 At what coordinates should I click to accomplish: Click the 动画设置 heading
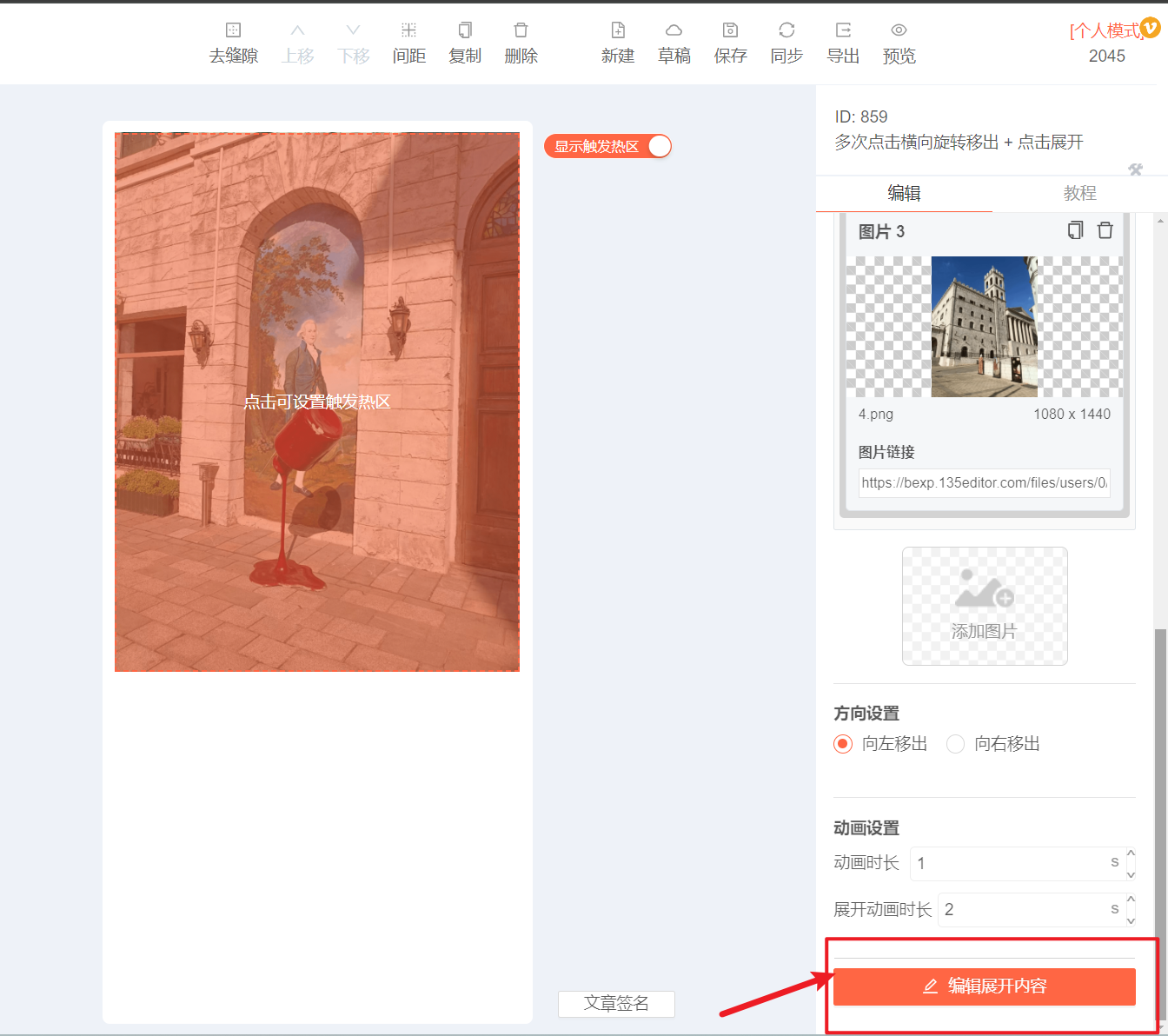866,828
